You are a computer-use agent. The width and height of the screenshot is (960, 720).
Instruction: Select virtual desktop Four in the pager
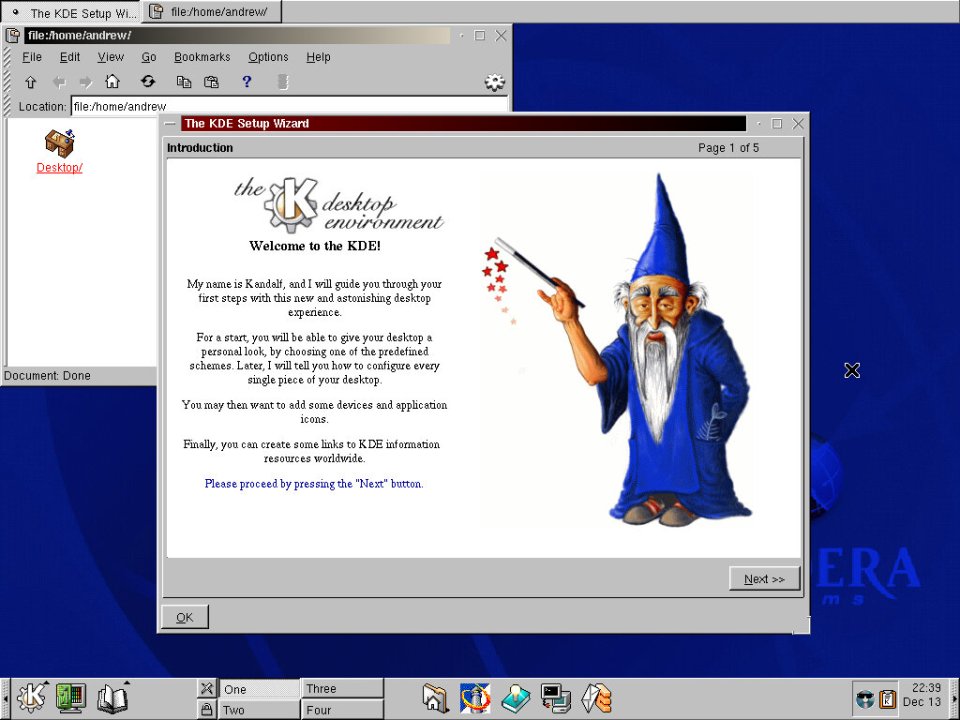coord(342,710)
